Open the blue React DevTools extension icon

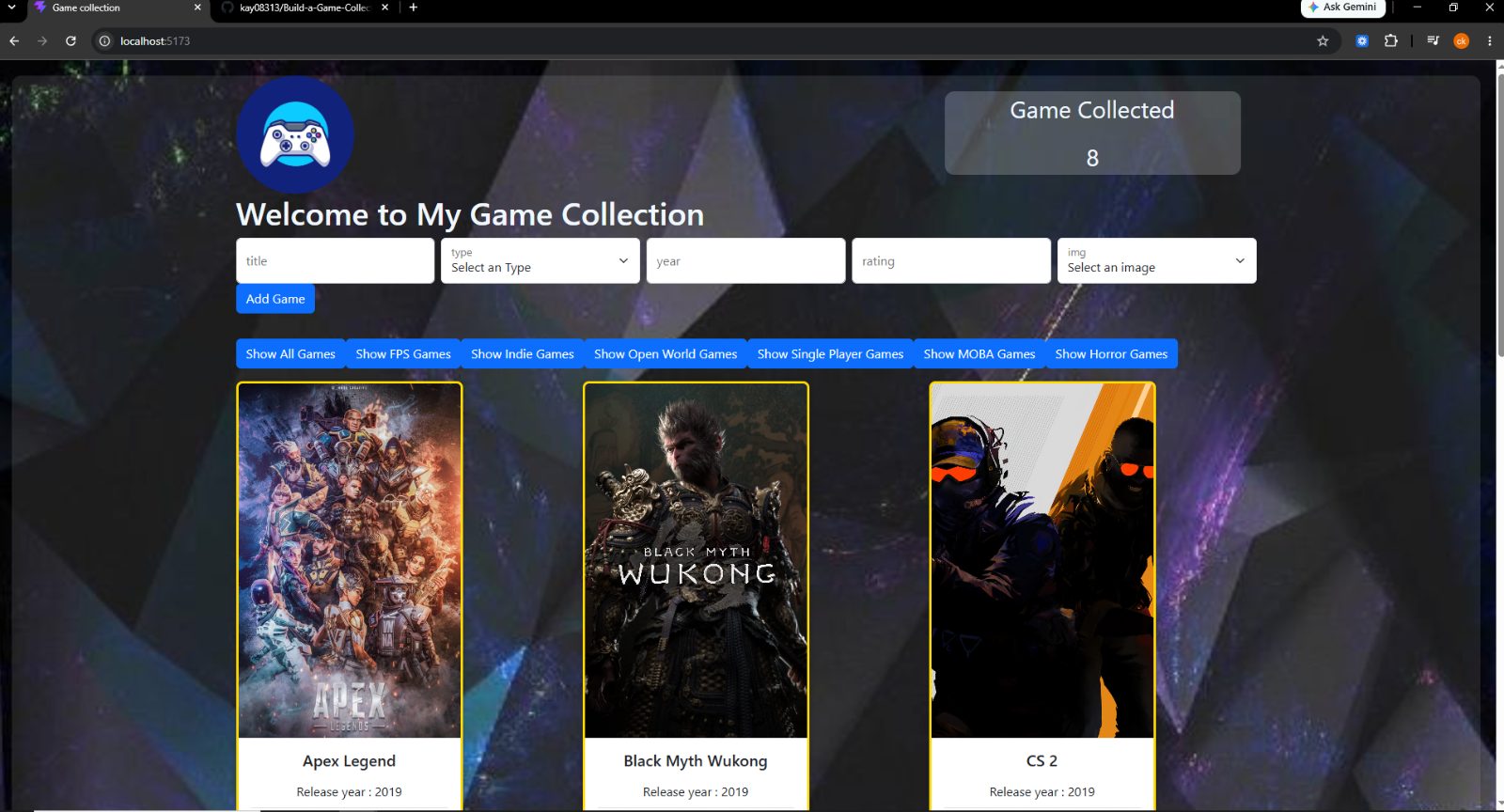(1362, 40)
